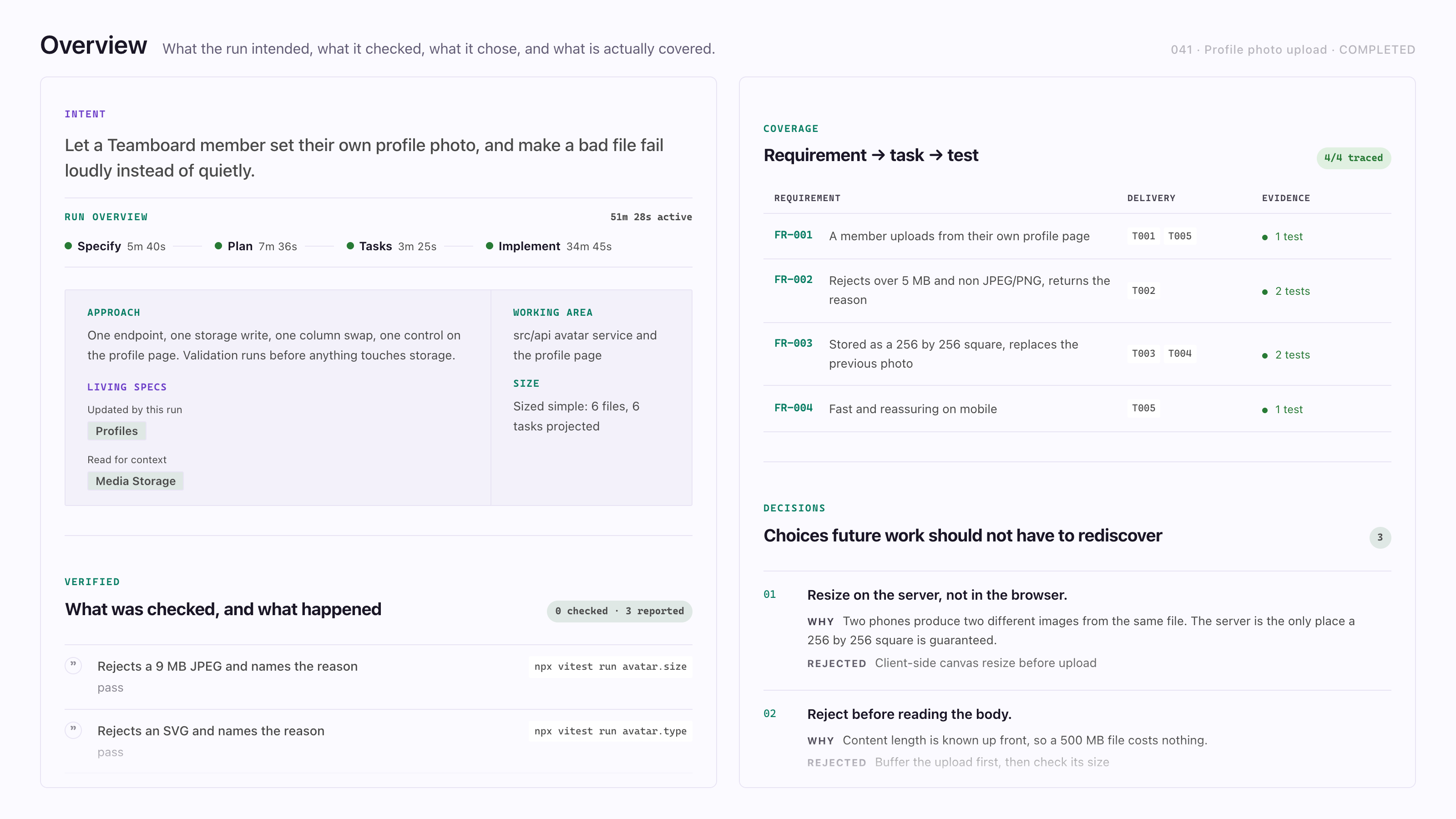View the 2 tests evidence for FR-002

coord(1286,291)
